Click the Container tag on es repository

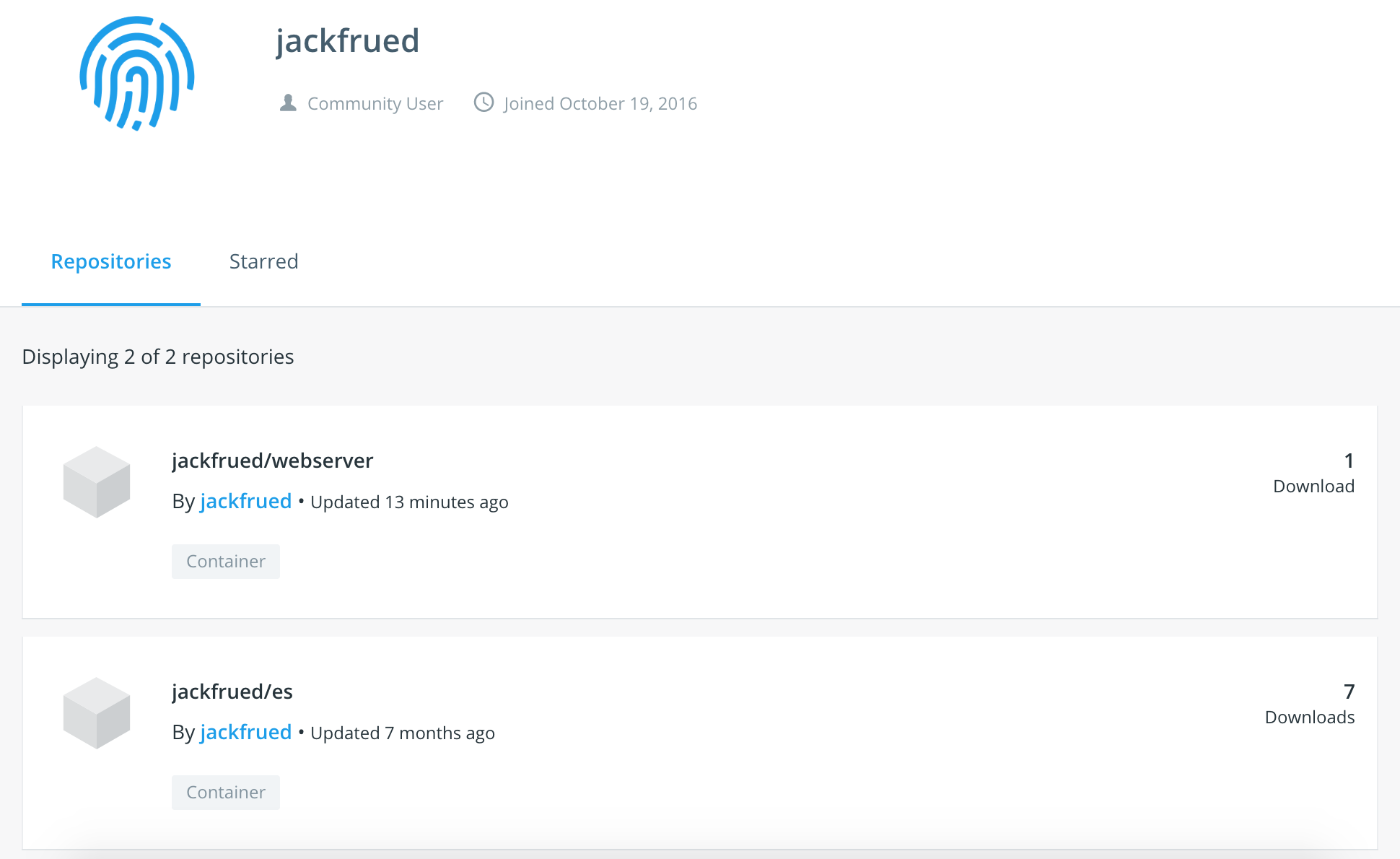pos(226,793)
